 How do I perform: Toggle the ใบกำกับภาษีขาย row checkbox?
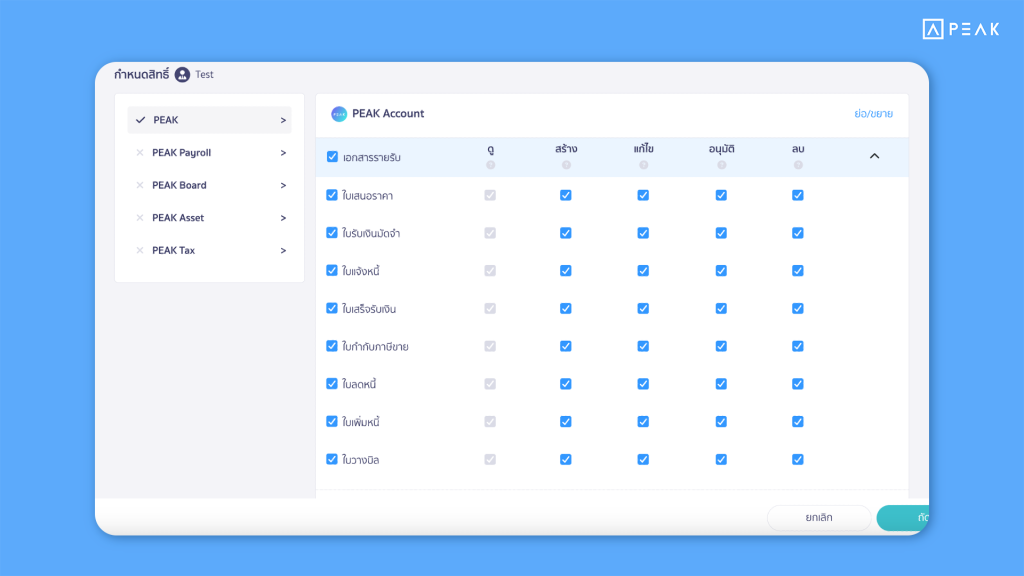click(332, 346)
